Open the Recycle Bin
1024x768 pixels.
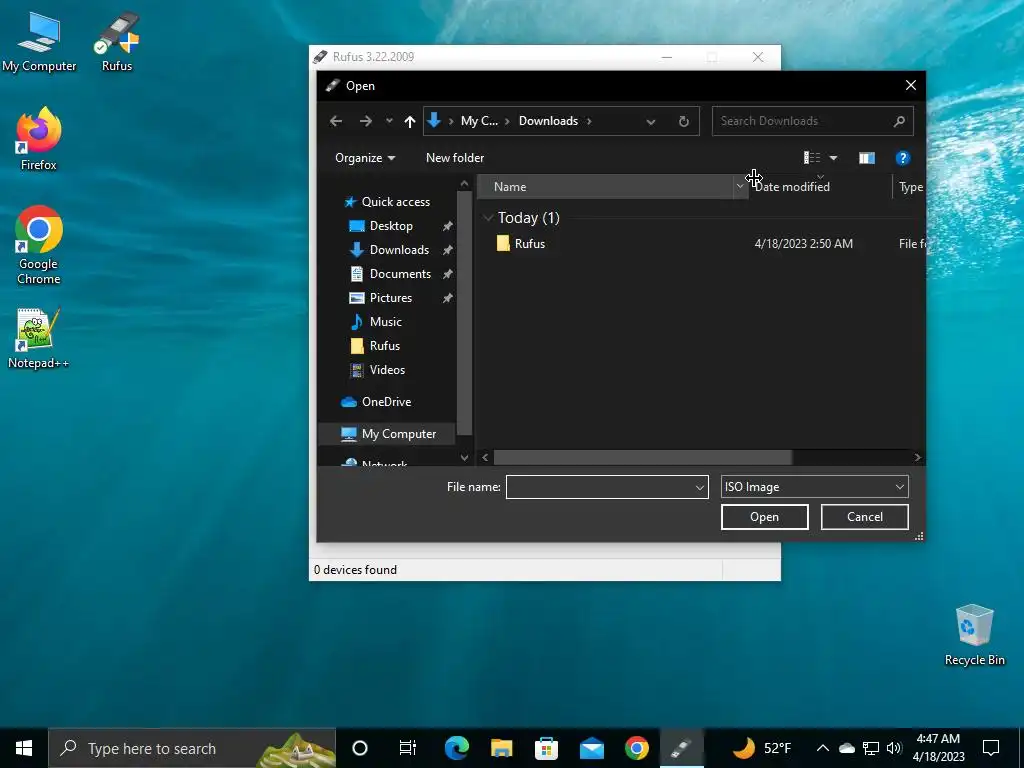[x=974, y=635]
